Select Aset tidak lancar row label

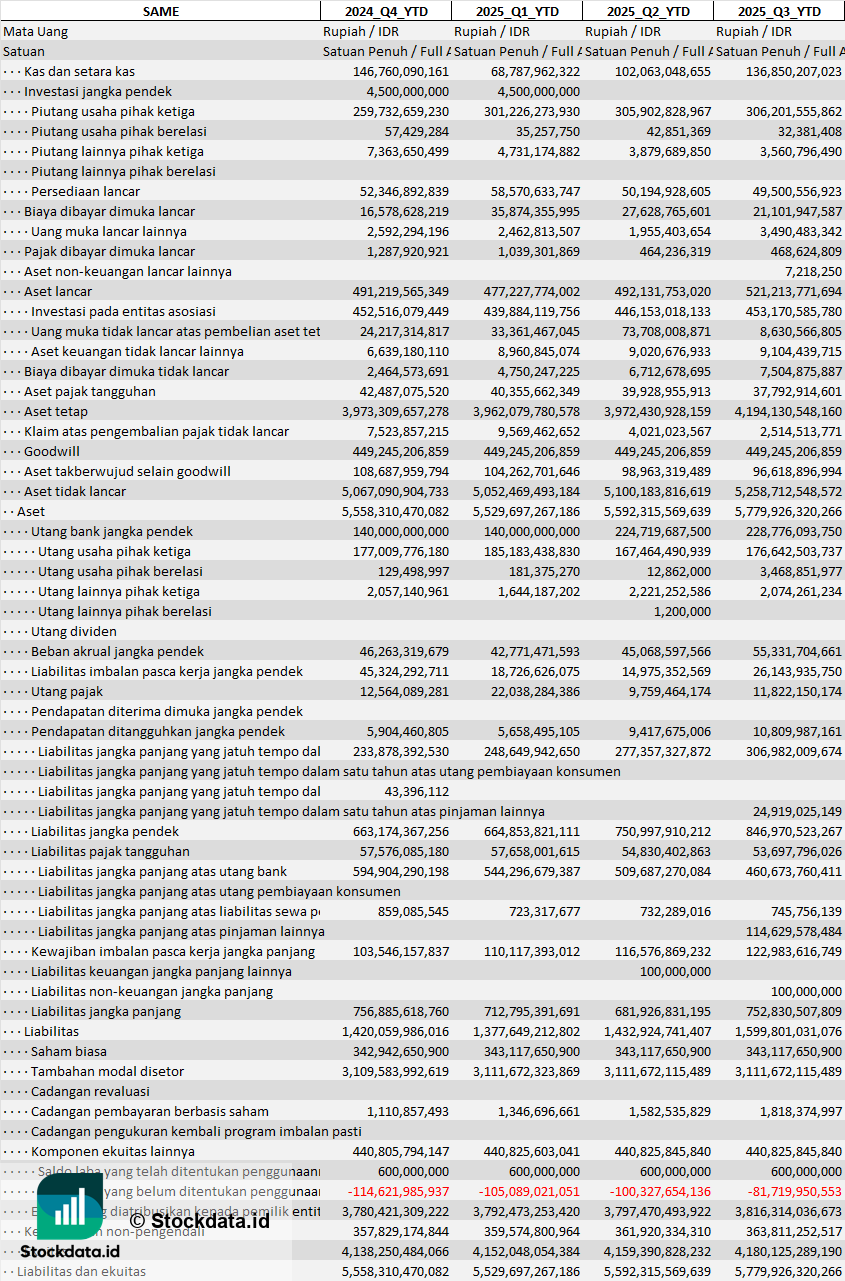point(75,491)
